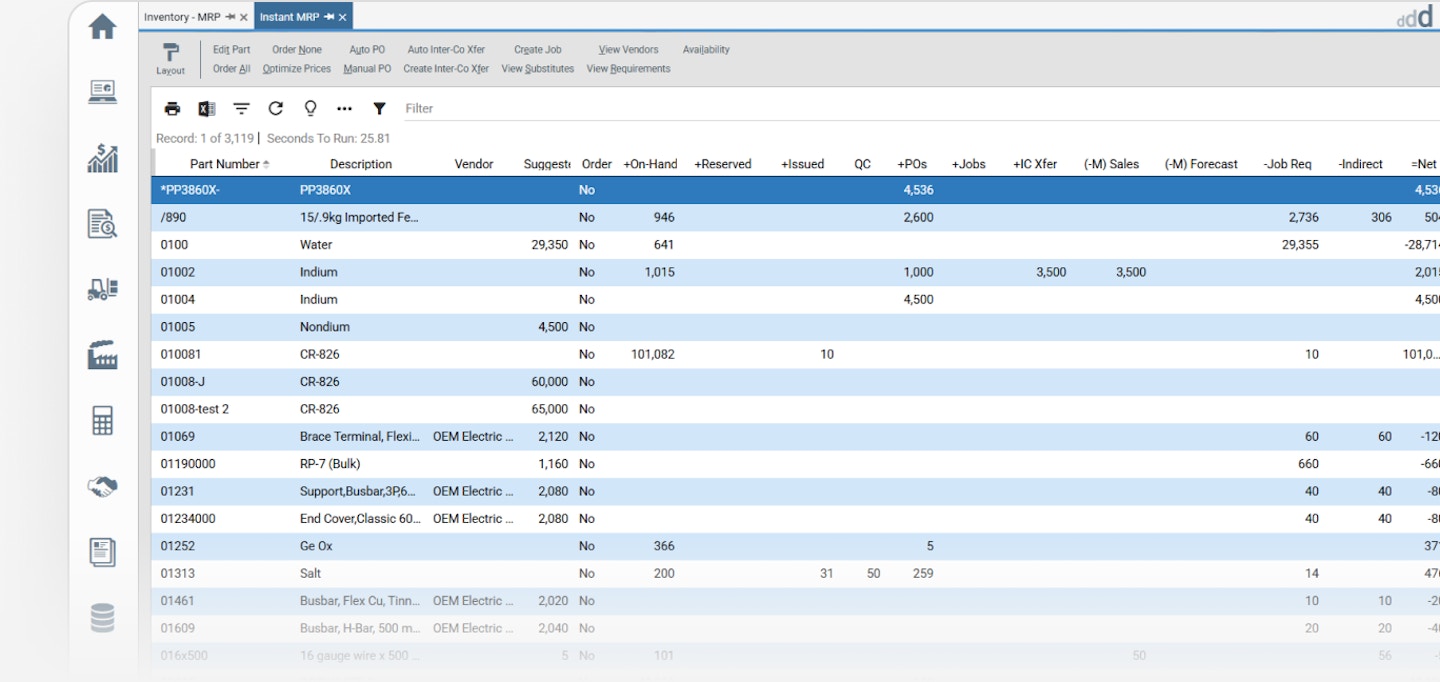Click the light bulb icon
Viewport: 1440px width, 682px height.
310,108
